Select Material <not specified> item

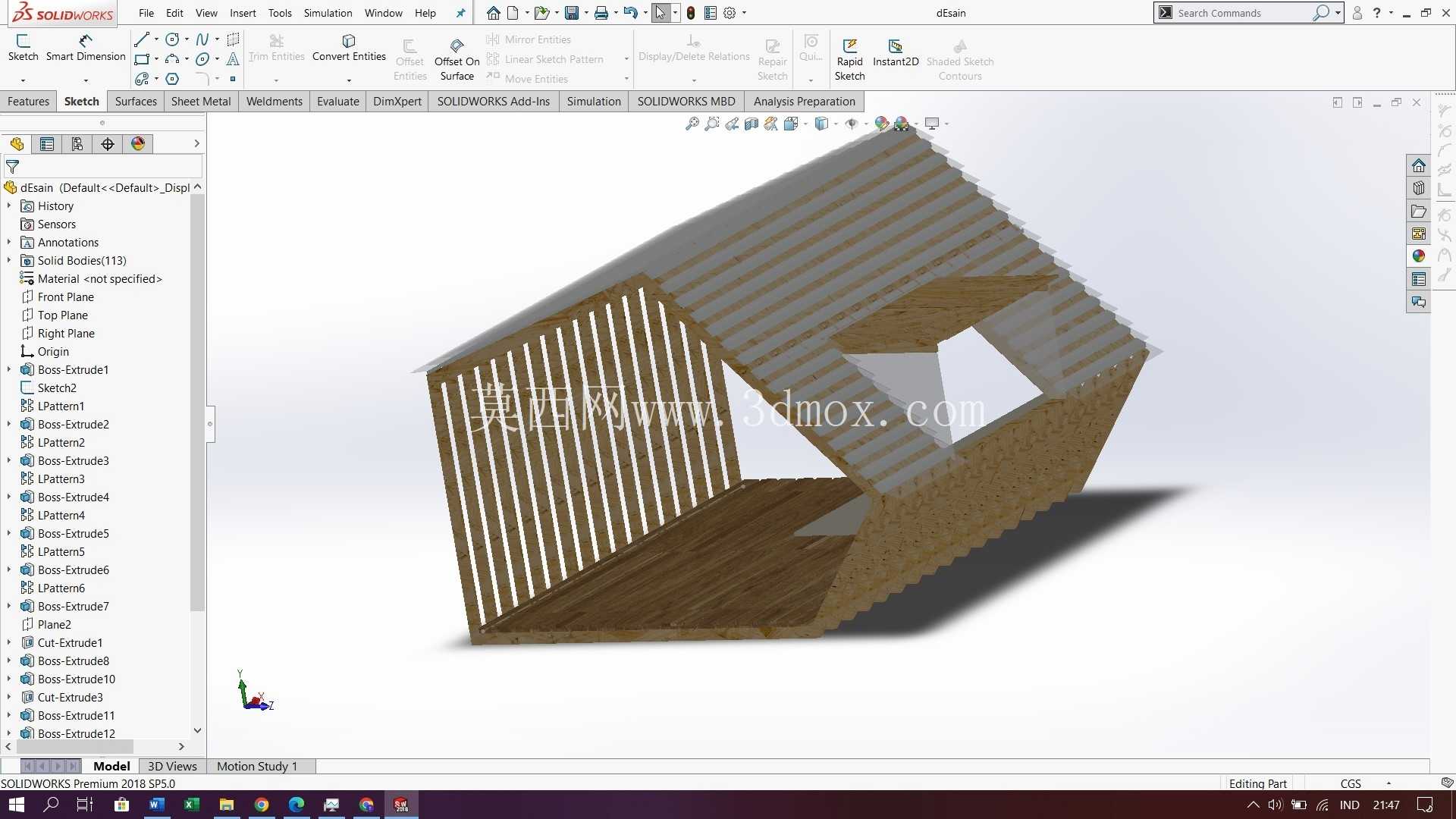[x=99, y=279]
